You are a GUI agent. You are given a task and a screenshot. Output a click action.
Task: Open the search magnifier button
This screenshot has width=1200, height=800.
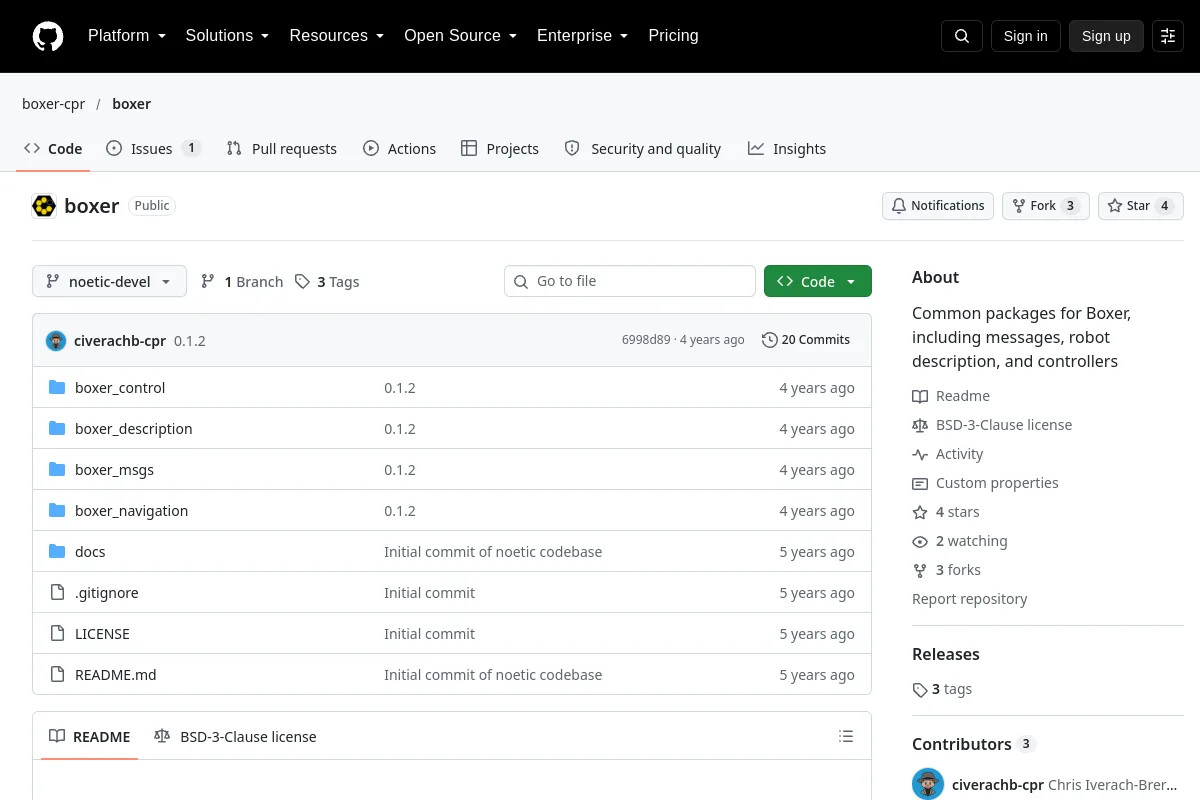point(961,36)
